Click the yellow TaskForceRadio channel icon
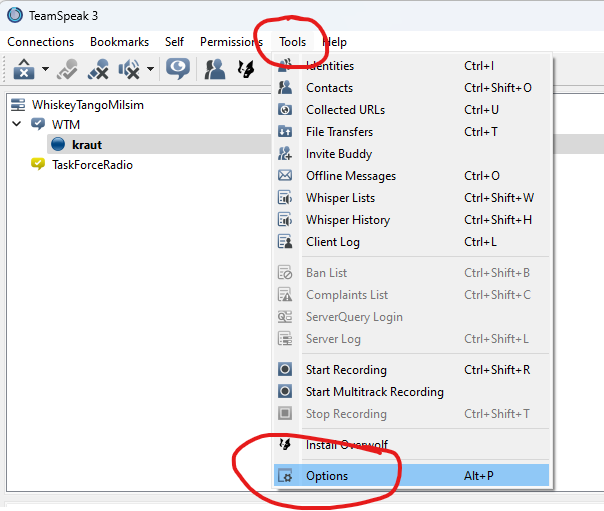 (38, 164)
